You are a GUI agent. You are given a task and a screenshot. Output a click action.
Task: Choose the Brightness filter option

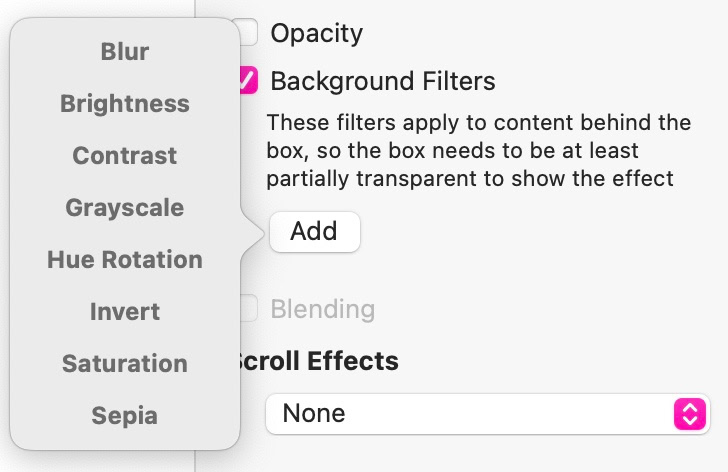(125, 104)
